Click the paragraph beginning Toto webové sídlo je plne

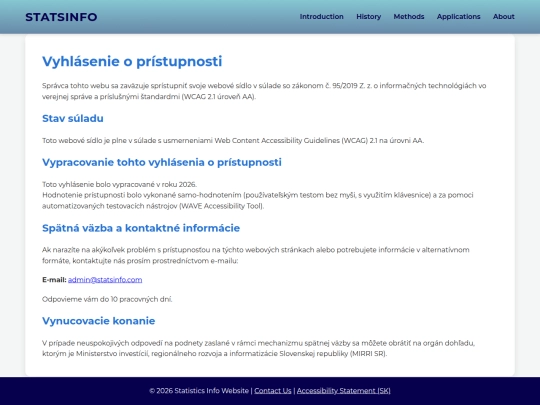coord(233,141)
